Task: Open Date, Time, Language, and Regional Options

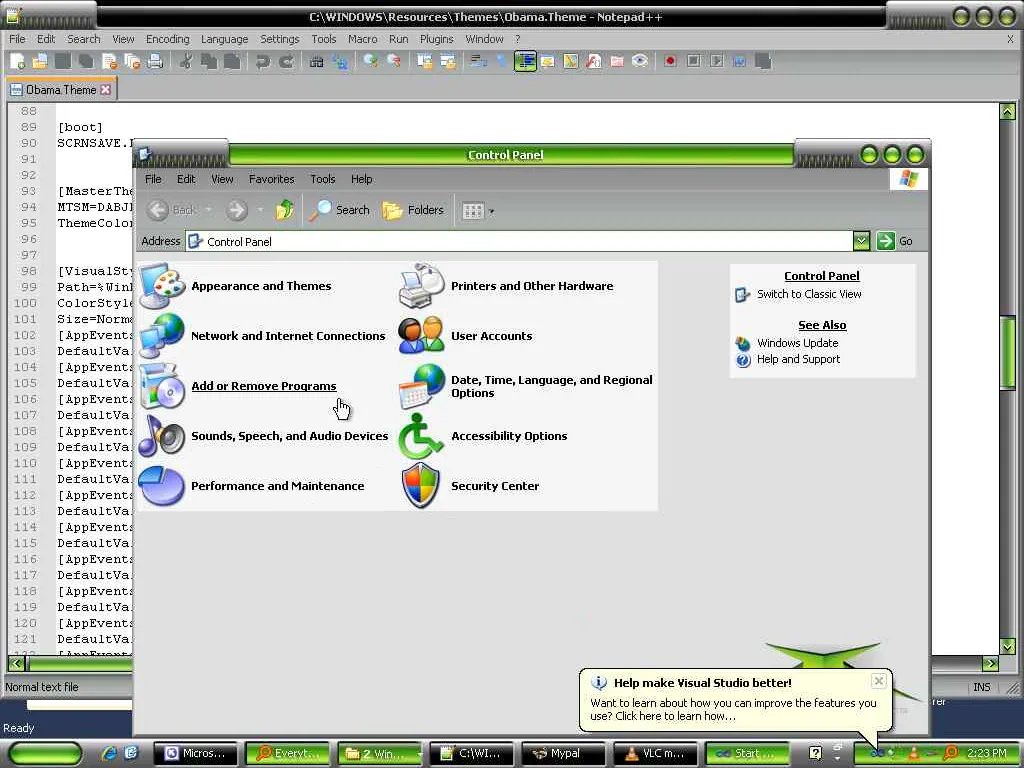Action: pos(552,386)
